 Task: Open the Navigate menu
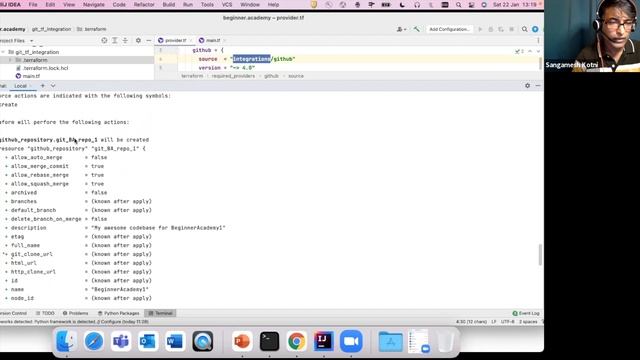point(93,5)
